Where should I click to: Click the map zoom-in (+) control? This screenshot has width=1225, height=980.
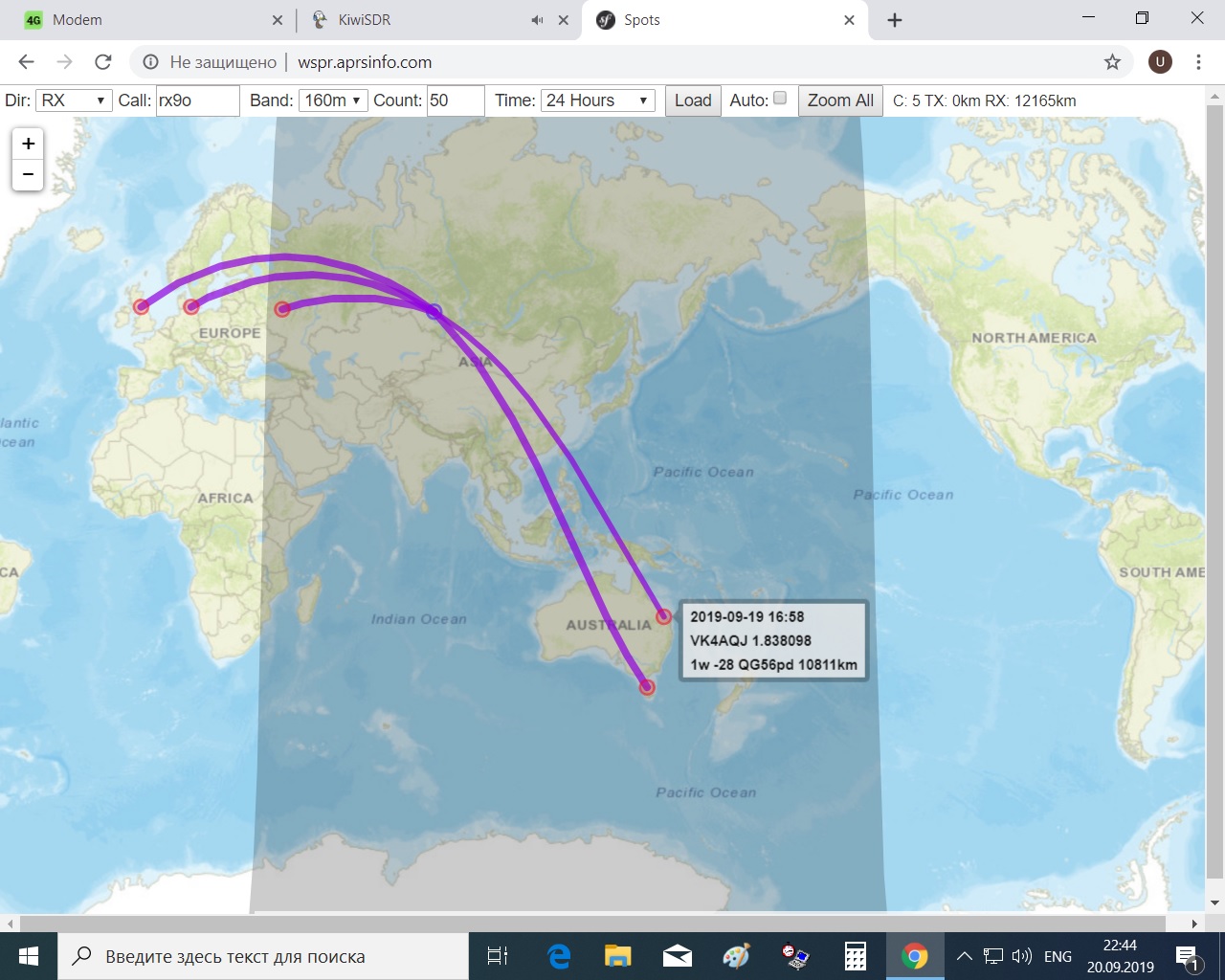28,144
